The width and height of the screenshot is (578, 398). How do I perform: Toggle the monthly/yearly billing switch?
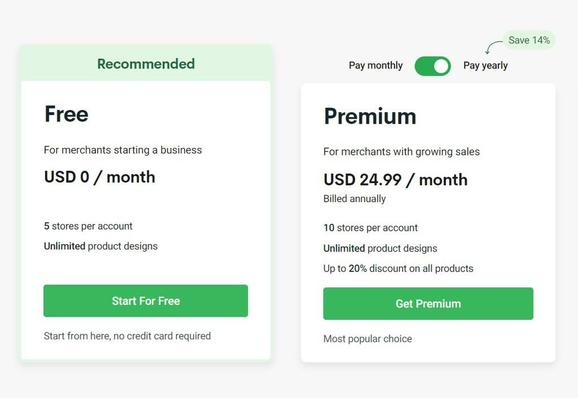point(432,66)
